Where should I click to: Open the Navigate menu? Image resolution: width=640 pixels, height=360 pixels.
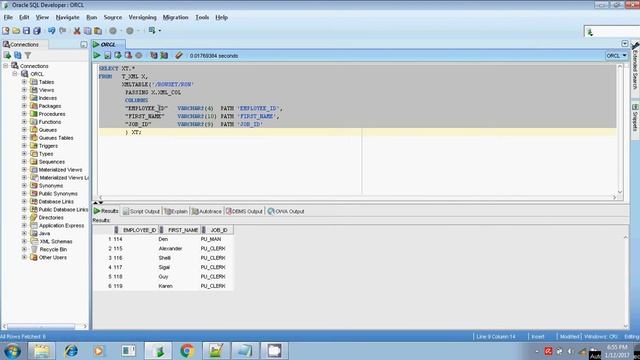[67, 18]
